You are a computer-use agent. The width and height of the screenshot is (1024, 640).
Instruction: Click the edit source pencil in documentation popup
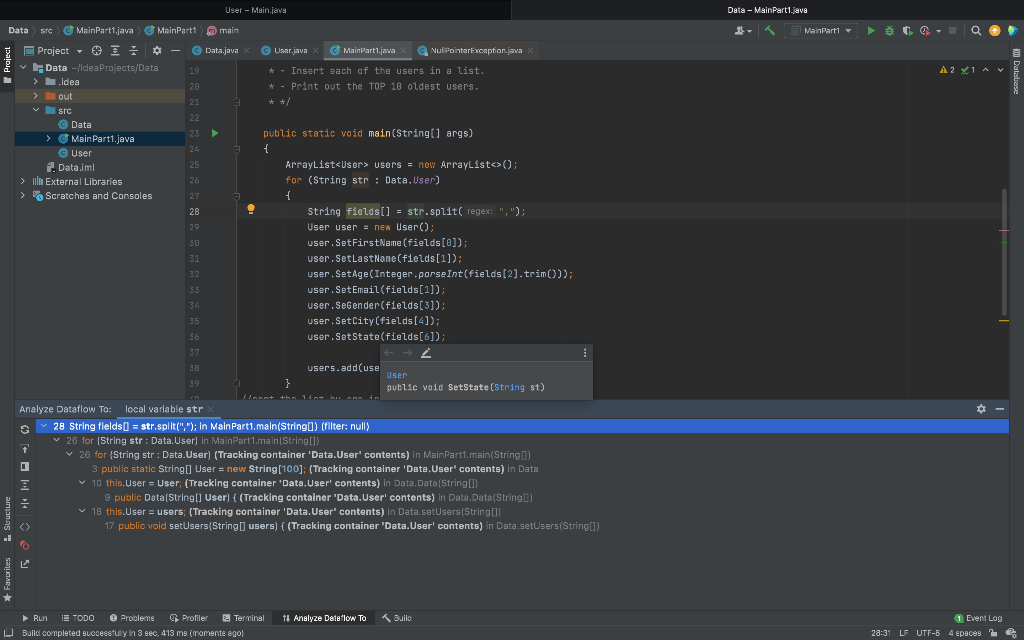[x=426, y=353]
